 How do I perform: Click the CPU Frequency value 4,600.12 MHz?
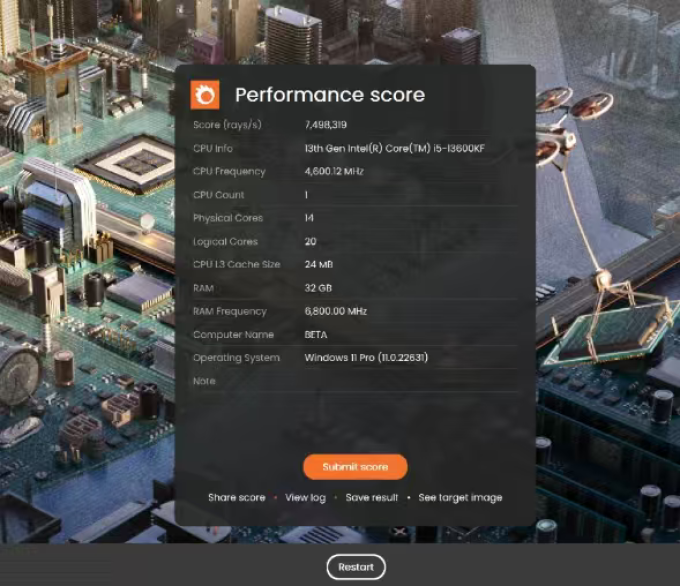(334, 171)
